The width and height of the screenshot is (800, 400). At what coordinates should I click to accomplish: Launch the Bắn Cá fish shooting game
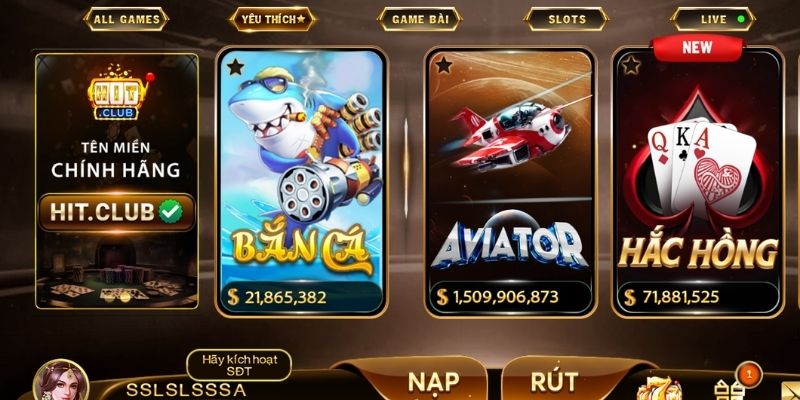coord(302,182)
